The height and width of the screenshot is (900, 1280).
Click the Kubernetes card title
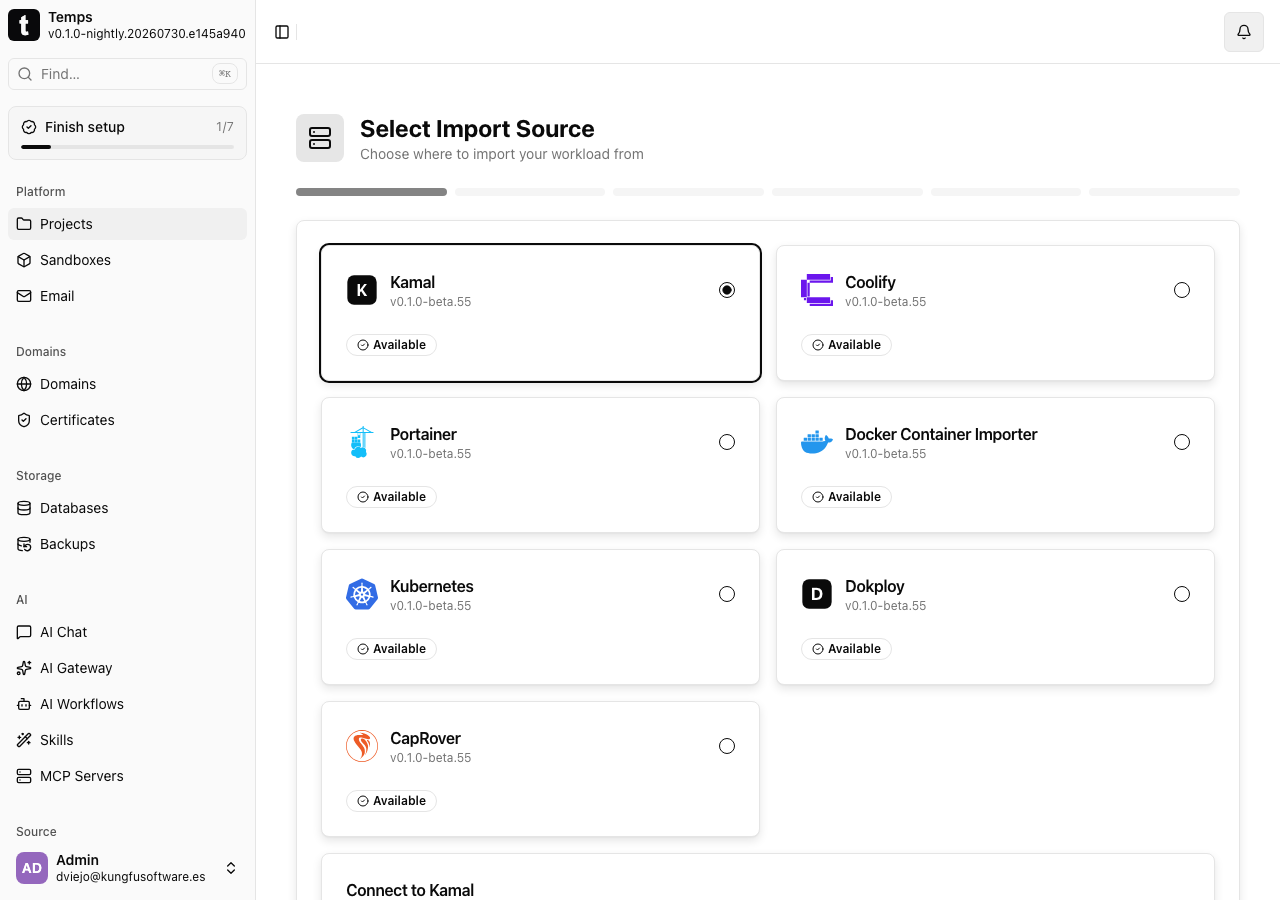(432, 586)
